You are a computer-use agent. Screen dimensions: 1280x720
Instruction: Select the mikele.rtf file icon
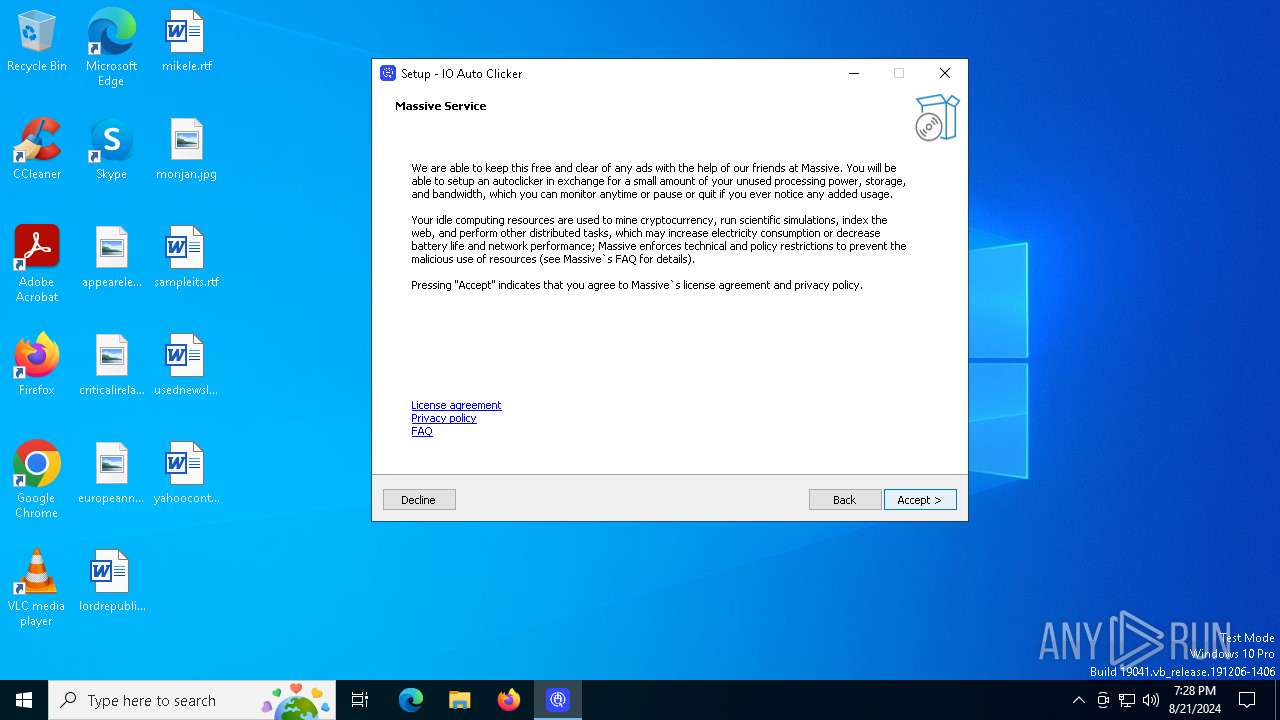click(x=186, y=42)
